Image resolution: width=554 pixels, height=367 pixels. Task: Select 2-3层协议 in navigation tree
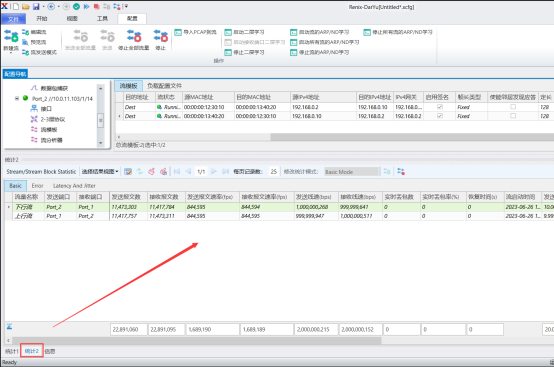click(x=48, y=119)
